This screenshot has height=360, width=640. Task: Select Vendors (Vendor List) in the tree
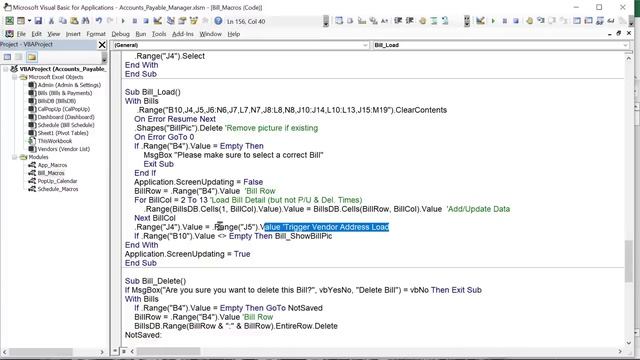click(63, 149)
